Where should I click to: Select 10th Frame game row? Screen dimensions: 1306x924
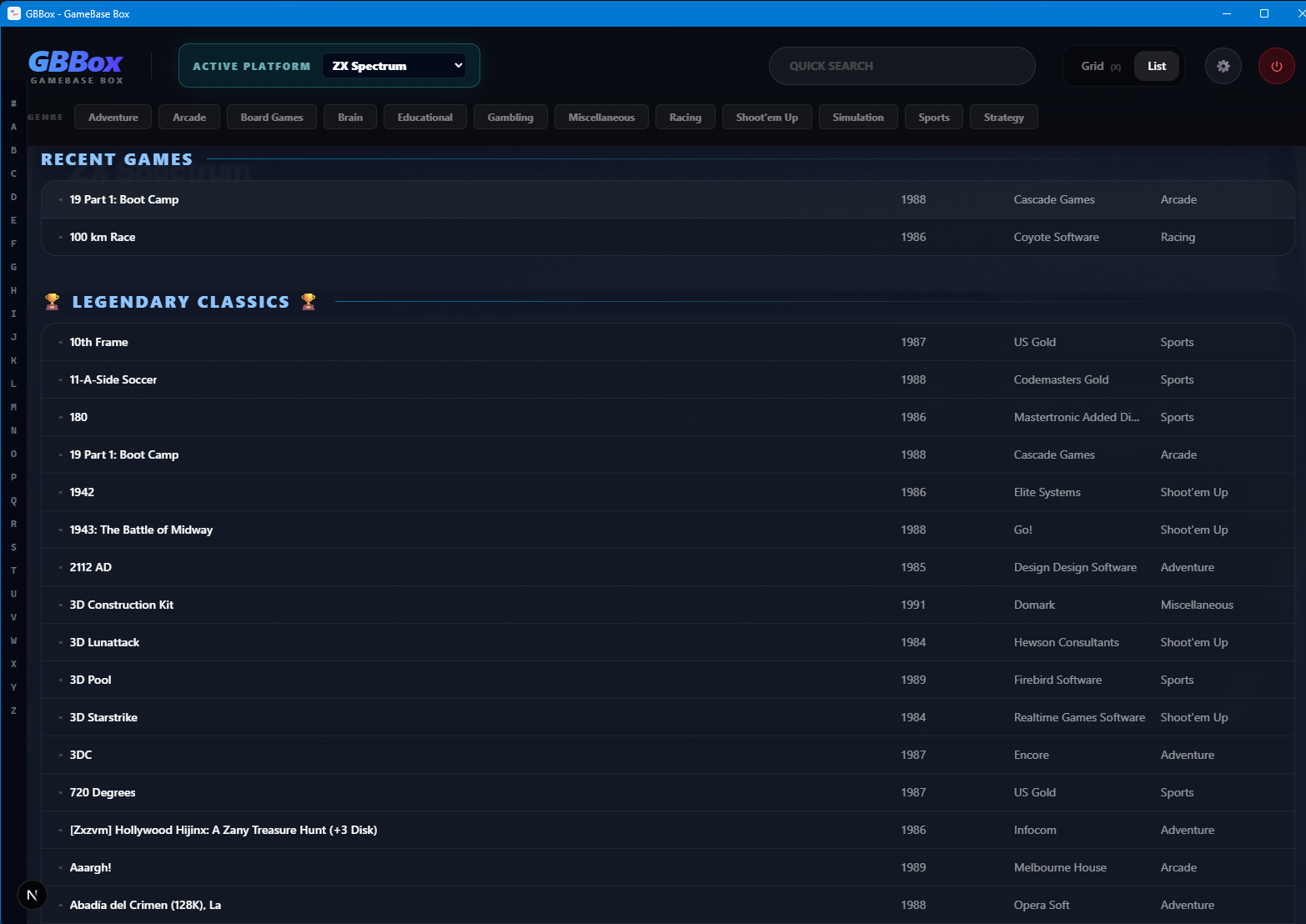coord(667,342)
